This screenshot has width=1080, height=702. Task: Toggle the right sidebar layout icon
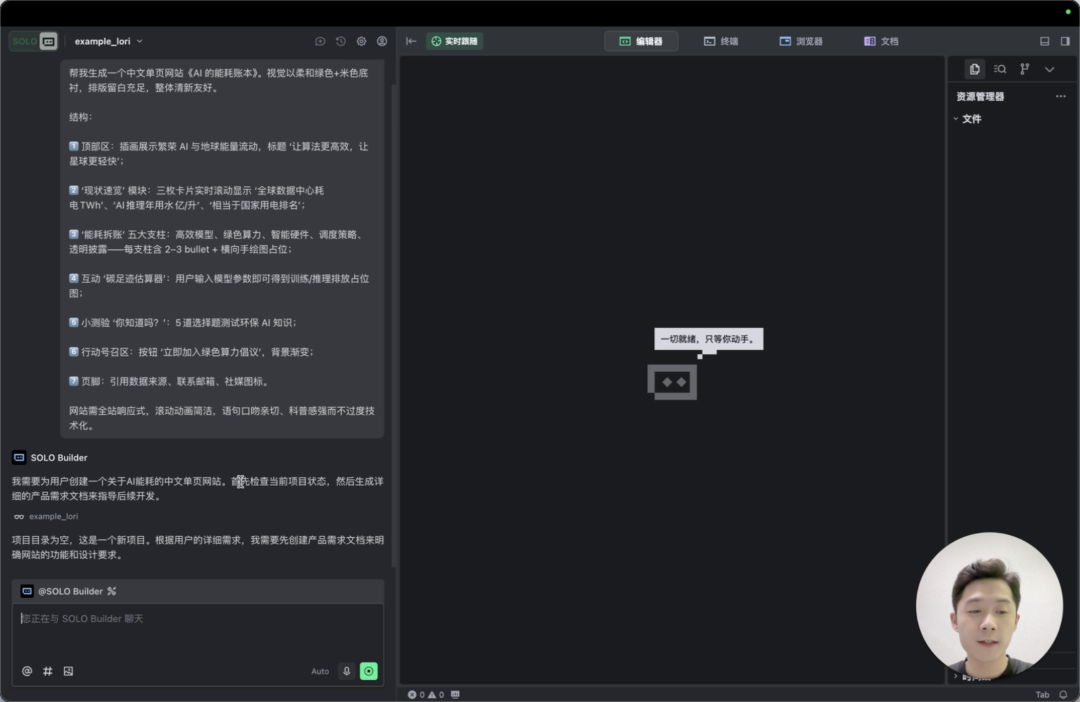1065,41
